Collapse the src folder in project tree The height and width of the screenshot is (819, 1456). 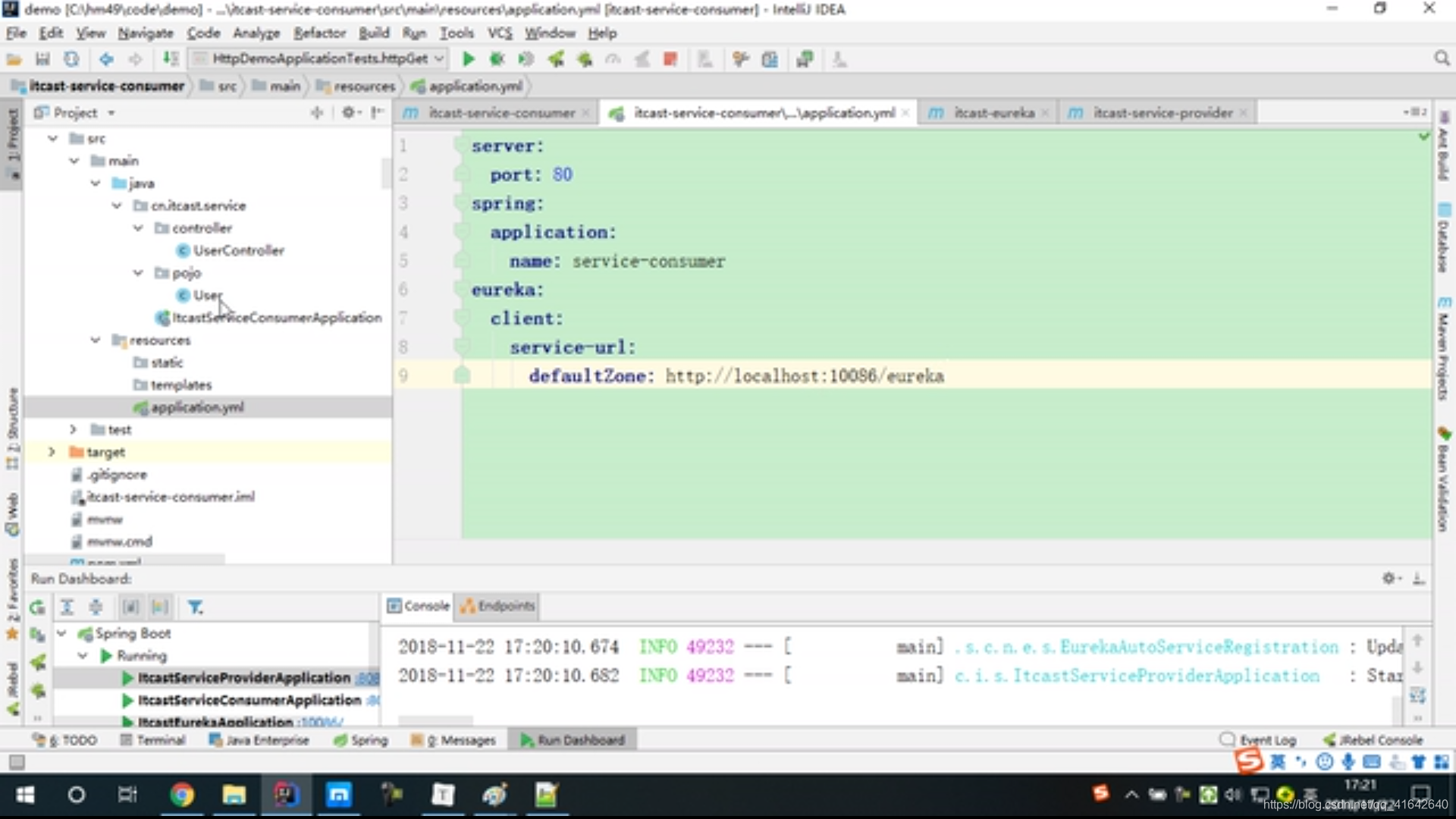[x=52, y=139]
